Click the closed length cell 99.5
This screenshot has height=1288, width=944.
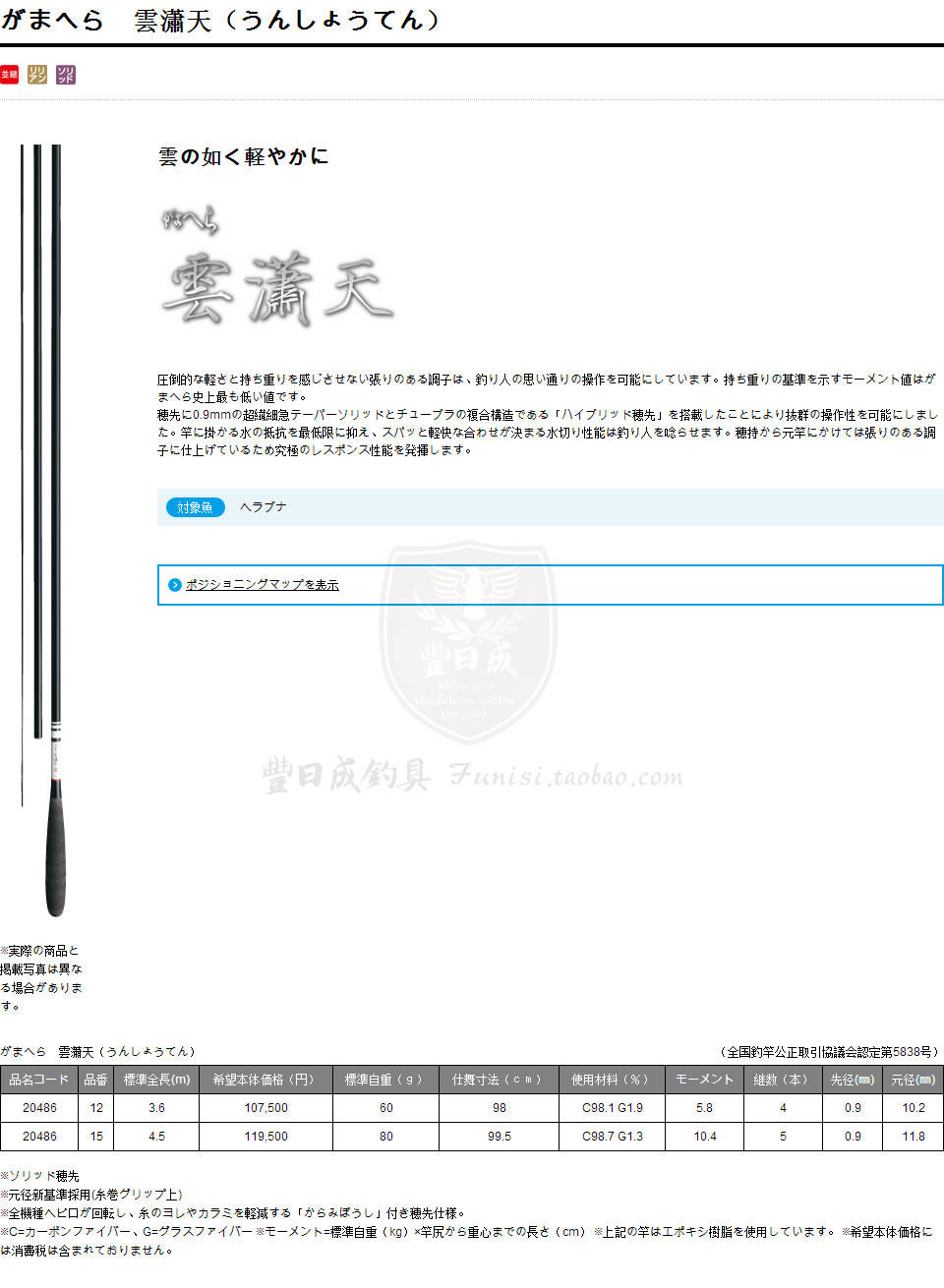pos(499,1137)
